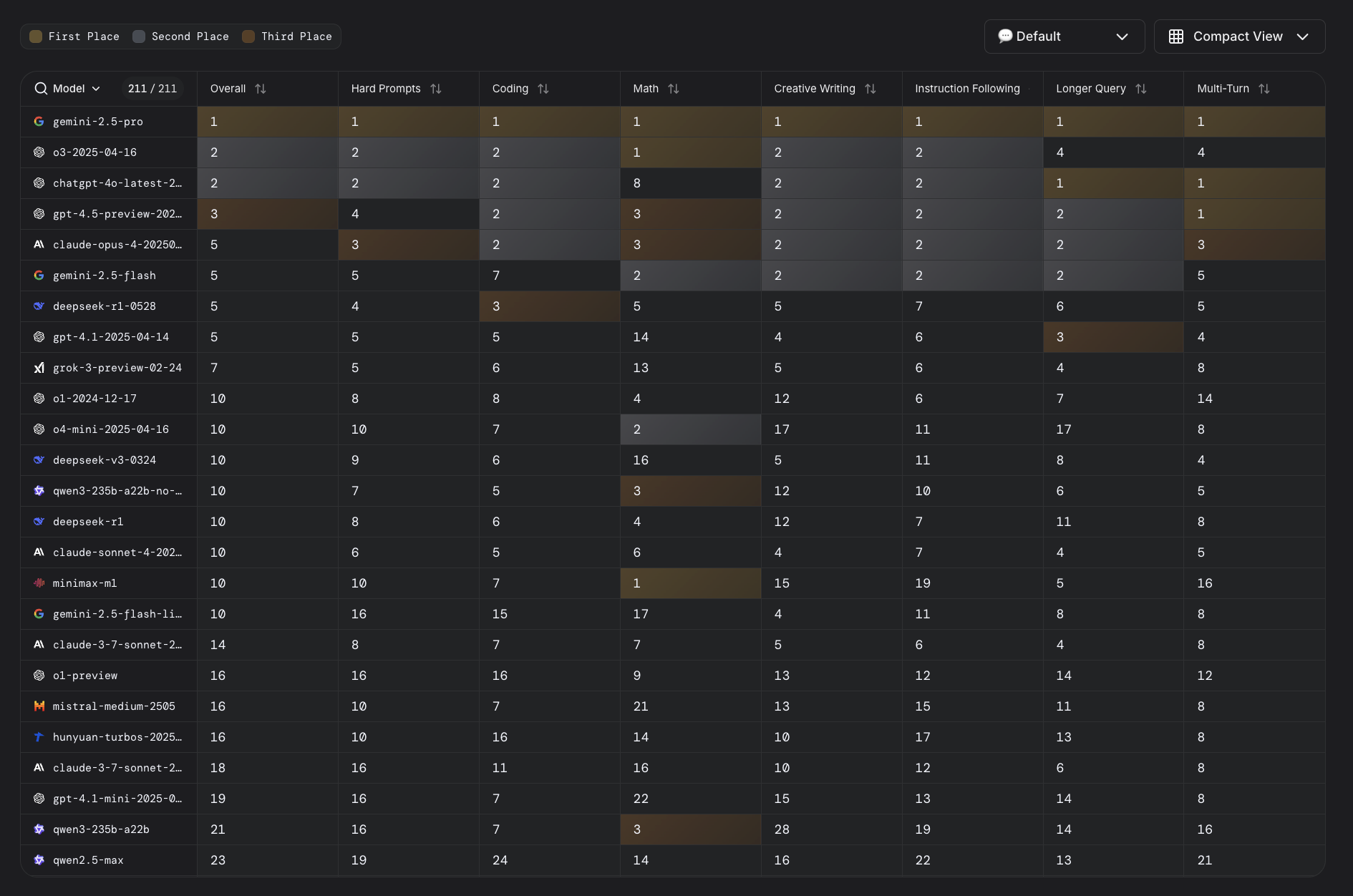Click the Anthropic icon beside claude-sonnet-4
Image resolution: width=1353 pixels, height=896 pixels.
pyautogui.click(x=39, y=552)
